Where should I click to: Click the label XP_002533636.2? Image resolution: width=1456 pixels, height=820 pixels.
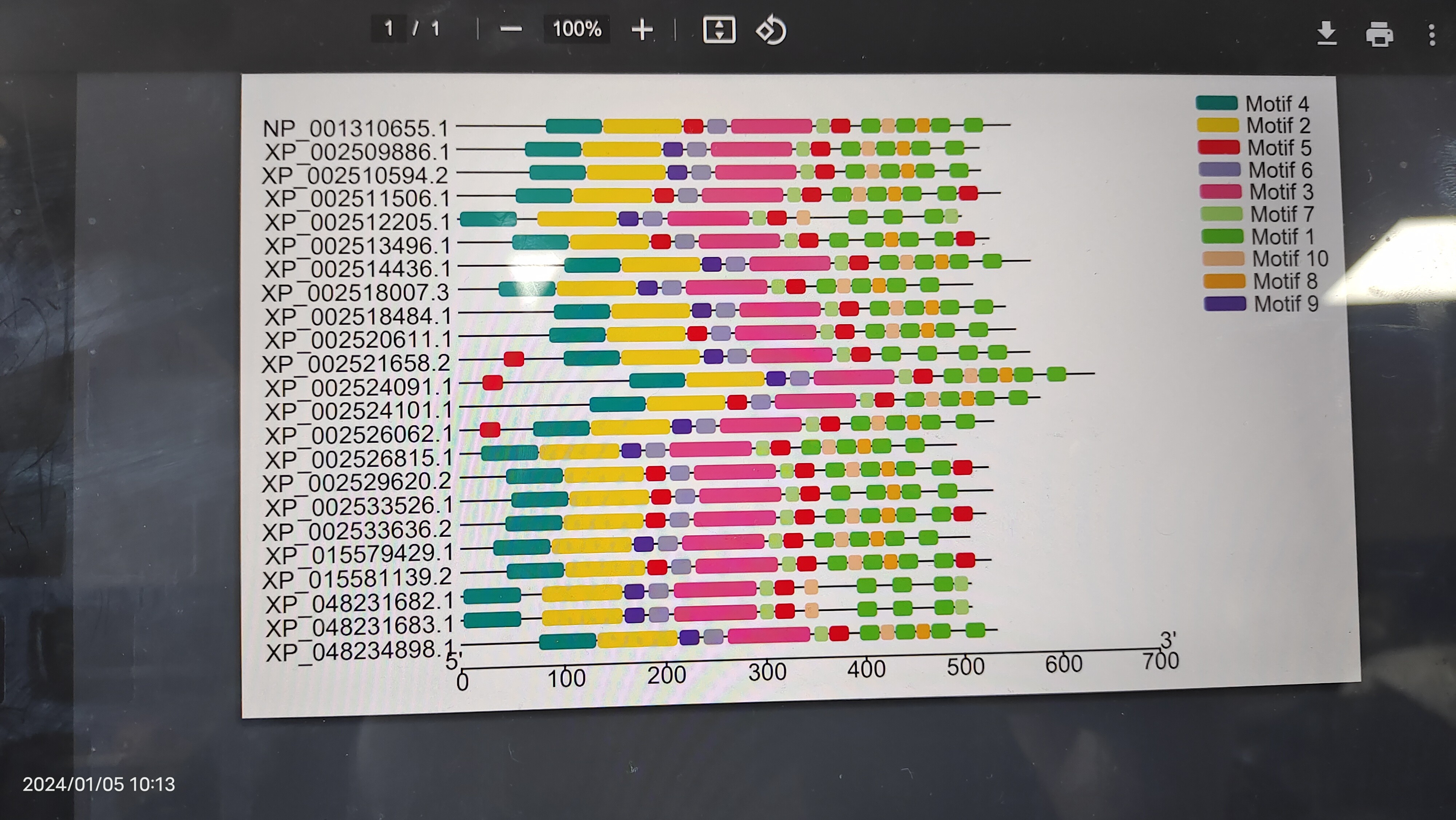point(357,531)
